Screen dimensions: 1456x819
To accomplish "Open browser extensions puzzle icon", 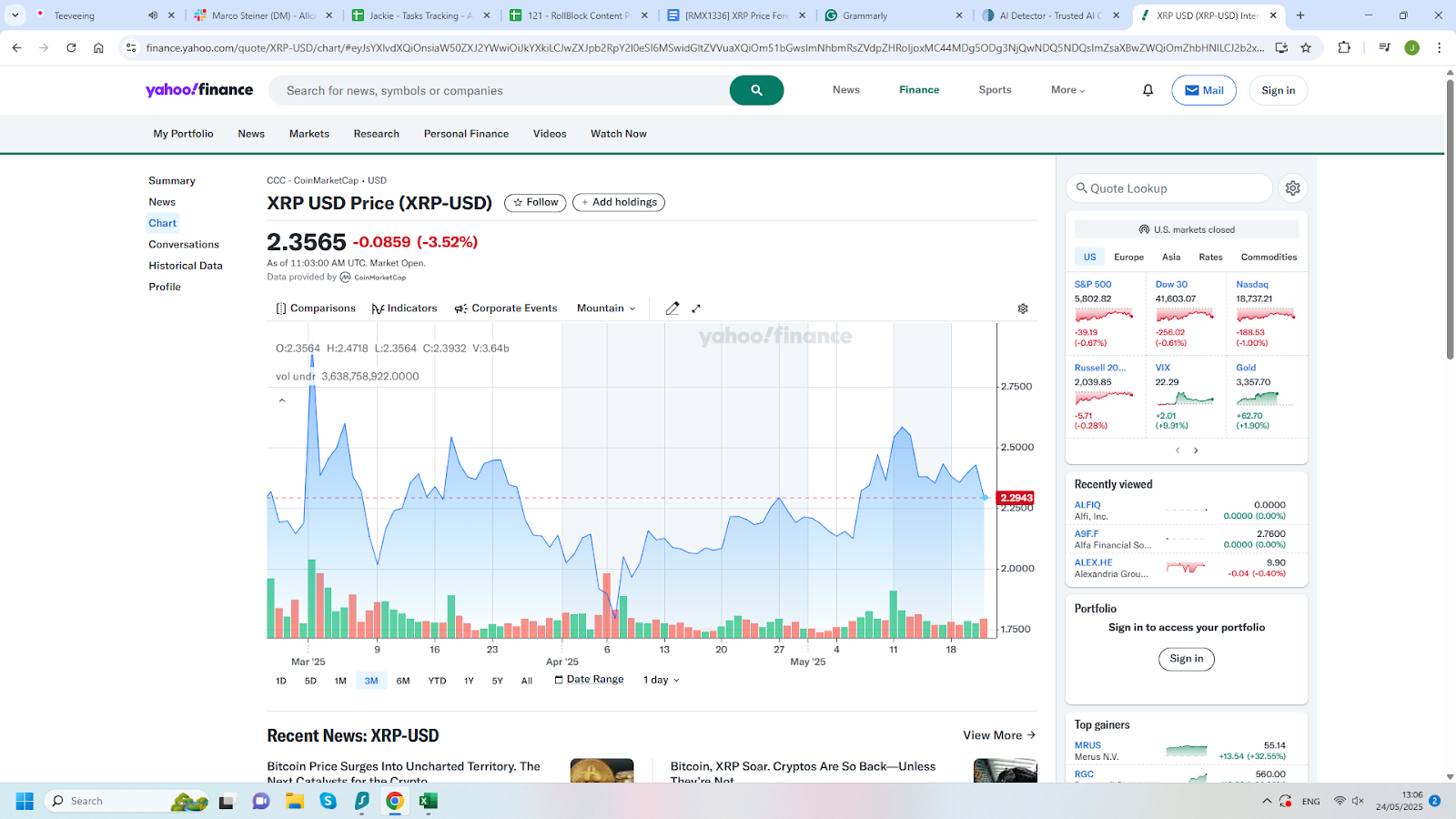I will [1344, 47].
